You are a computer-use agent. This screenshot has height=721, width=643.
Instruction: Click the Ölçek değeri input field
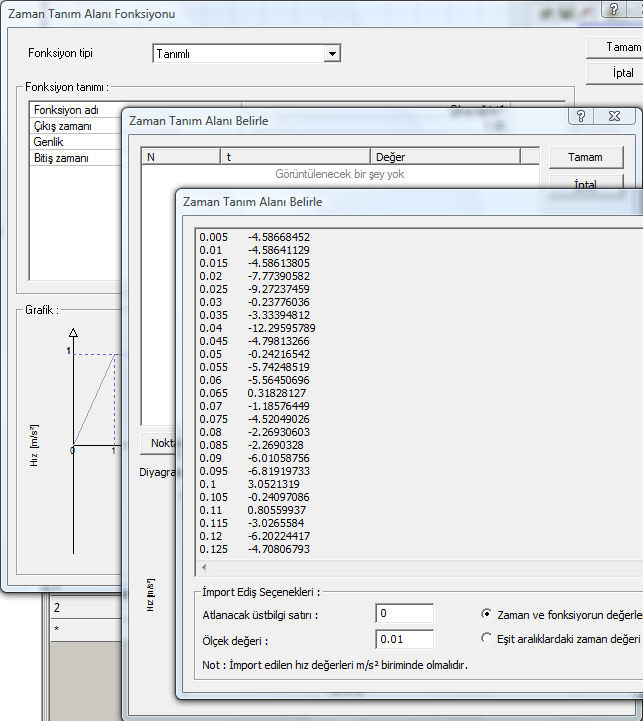click(x=404, y=639)
